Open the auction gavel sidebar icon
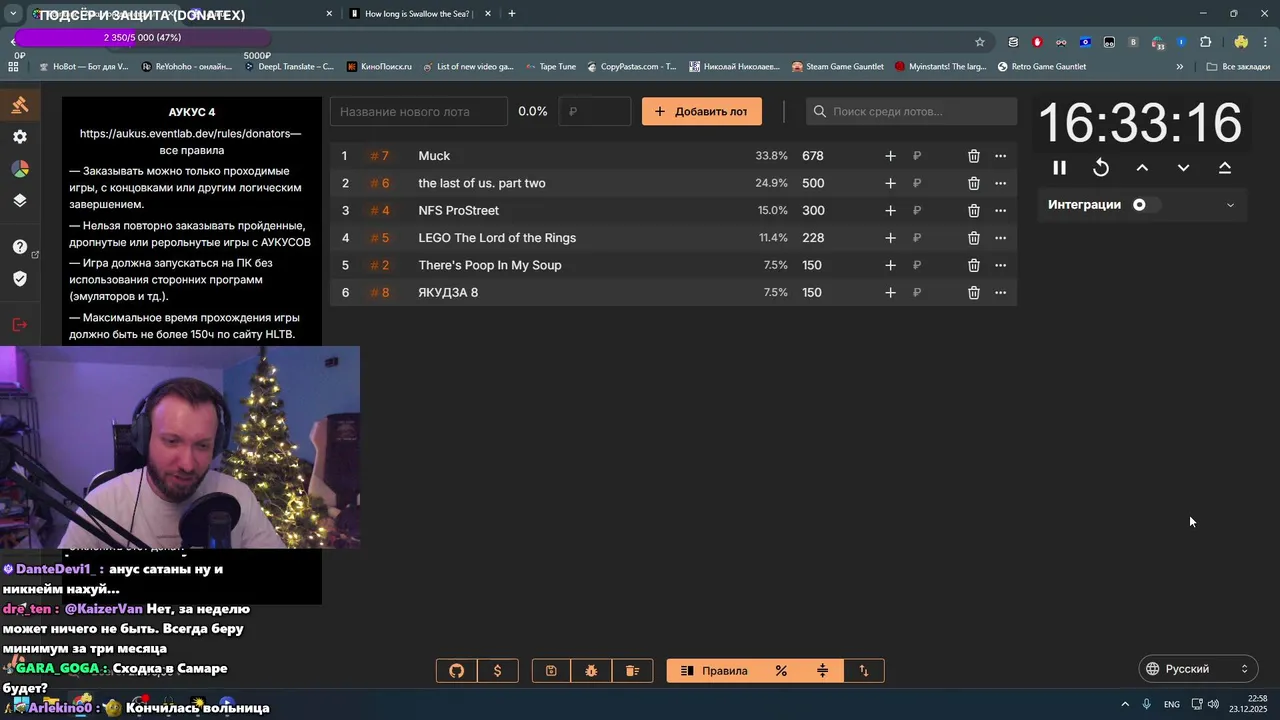1280x720 pixels. pos(20,105)
